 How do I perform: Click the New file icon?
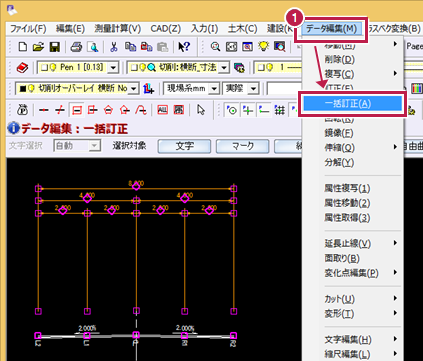point(22,47)
